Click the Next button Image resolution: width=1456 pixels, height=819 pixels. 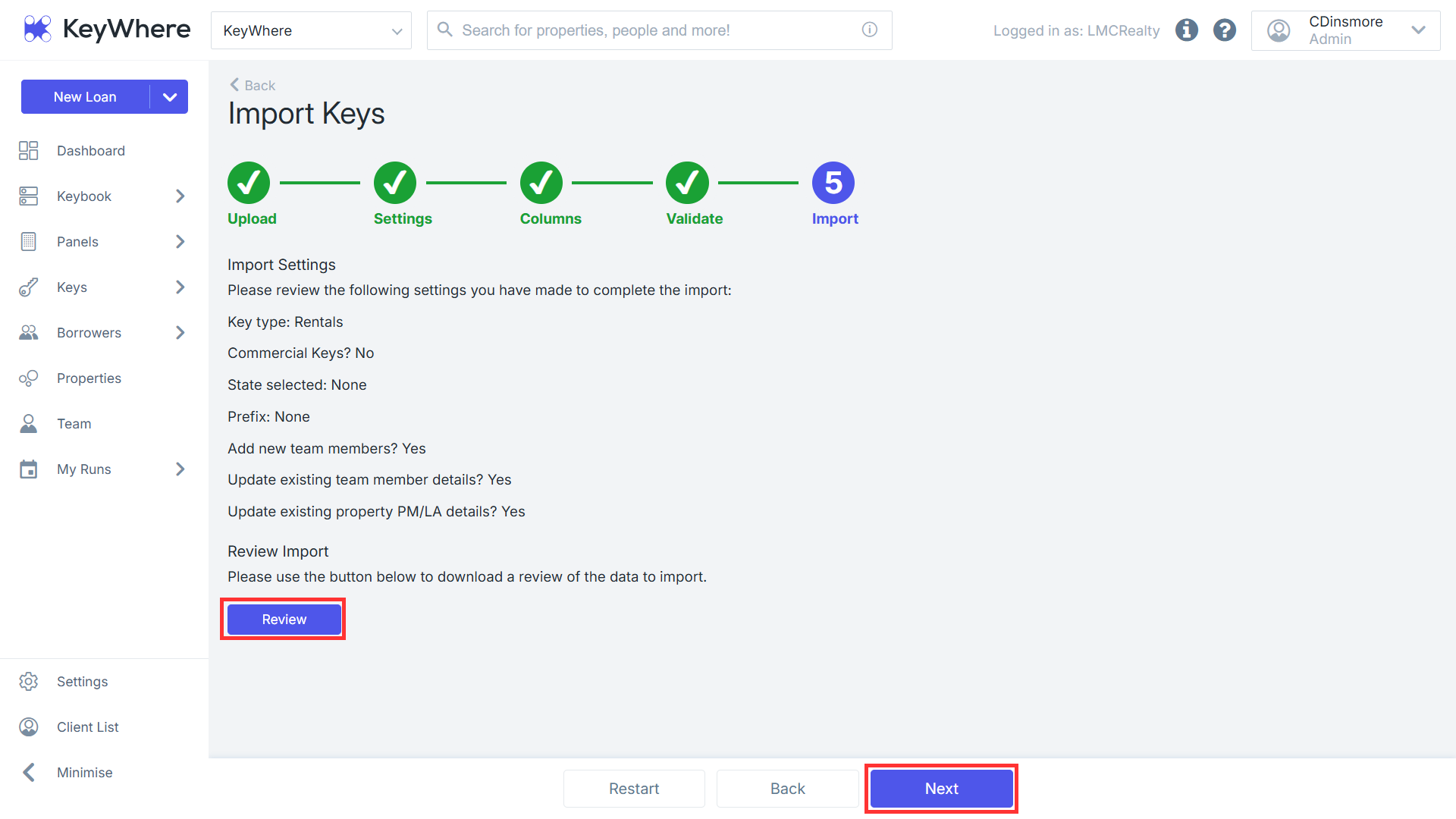click(x=942, y=789)
